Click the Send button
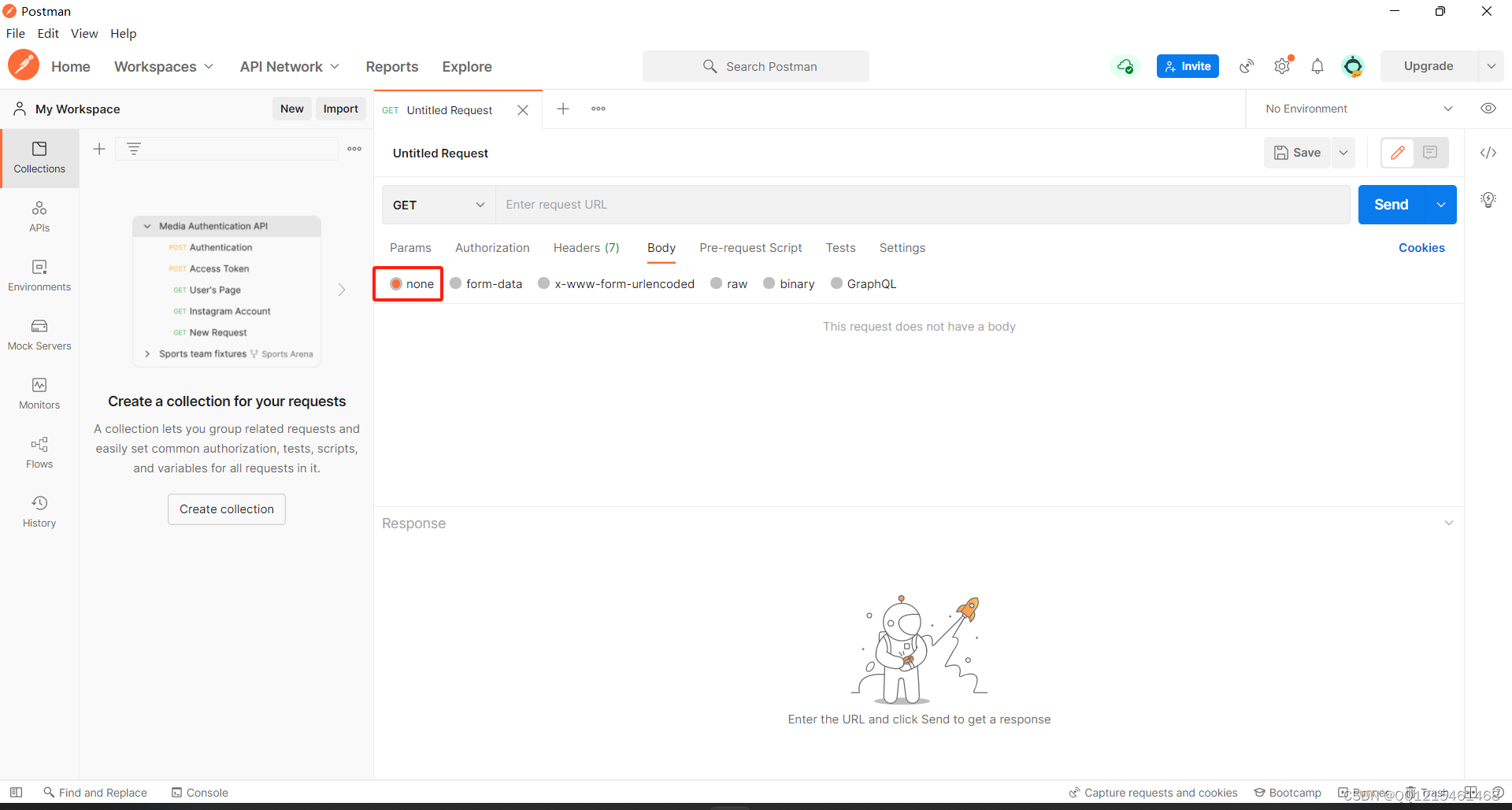The image size is (1512, 810). (x=1392, y=205)
